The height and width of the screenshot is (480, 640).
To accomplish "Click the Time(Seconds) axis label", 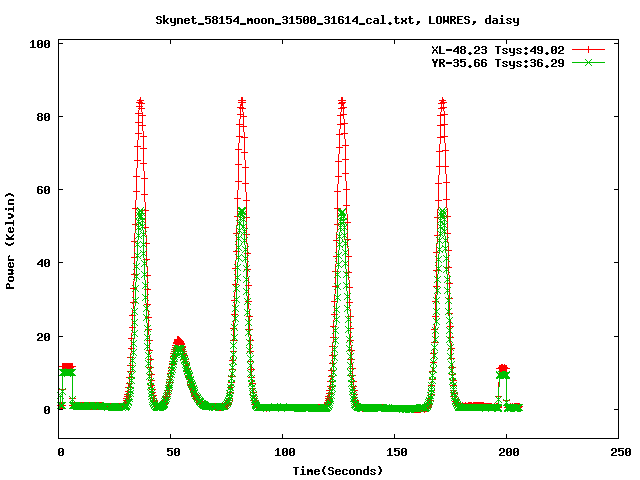I will 338,471.
